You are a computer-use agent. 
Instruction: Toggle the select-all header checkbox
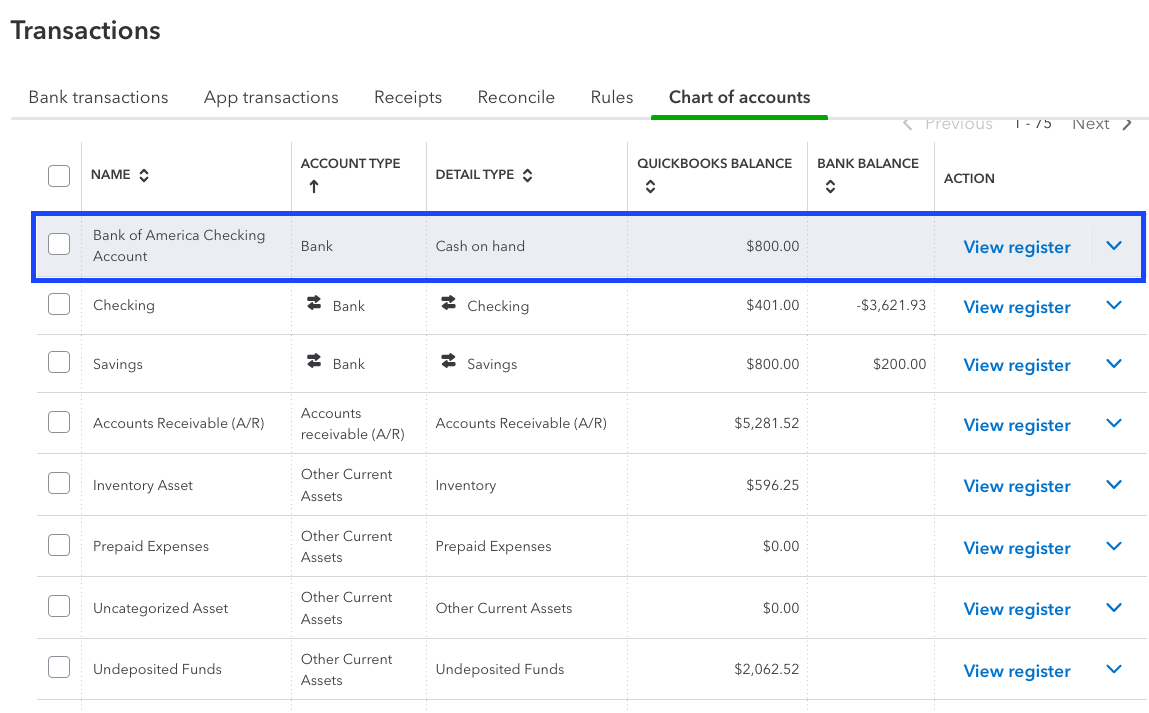pyautogui.click(x=59, y=176)
